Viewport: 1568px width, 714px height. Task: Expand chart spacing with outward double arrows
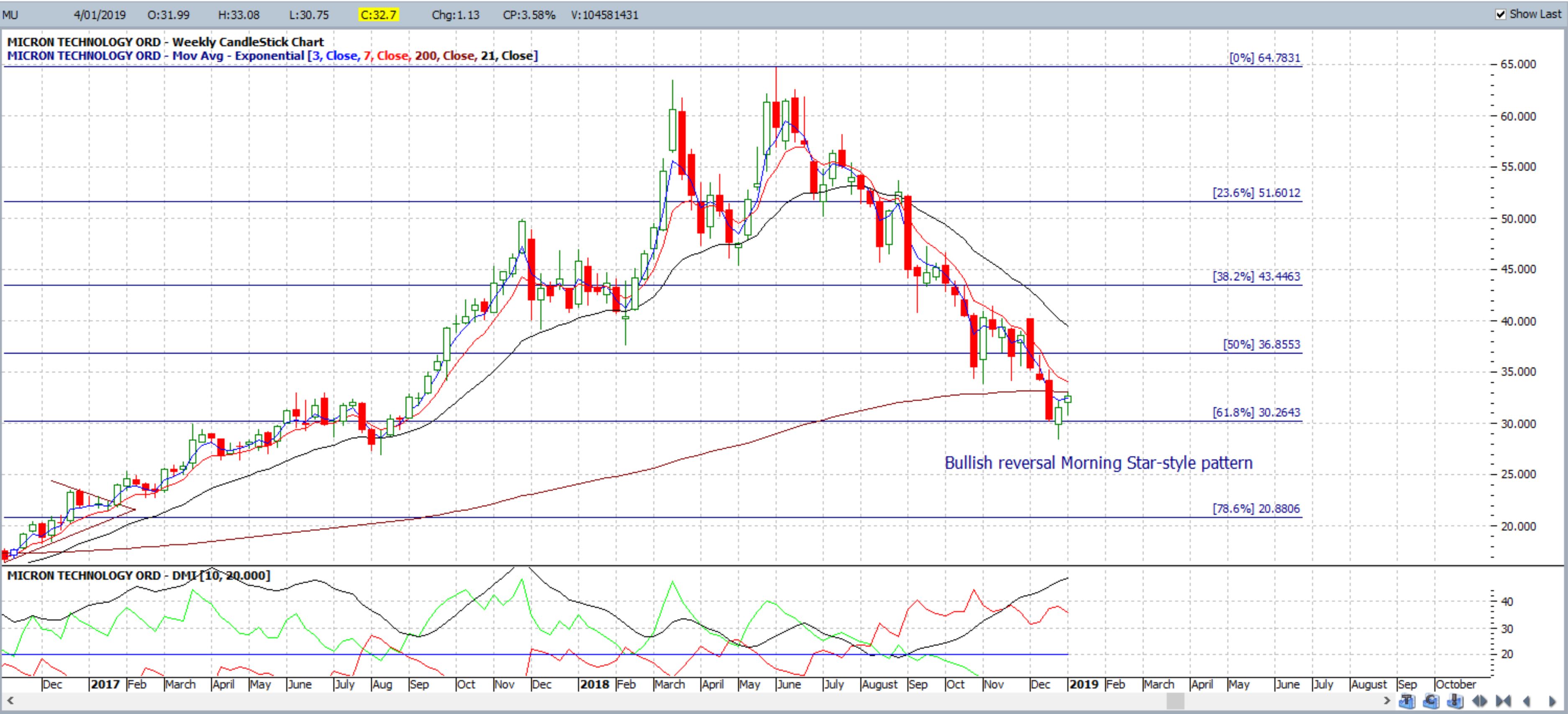tap(1480, 701)
